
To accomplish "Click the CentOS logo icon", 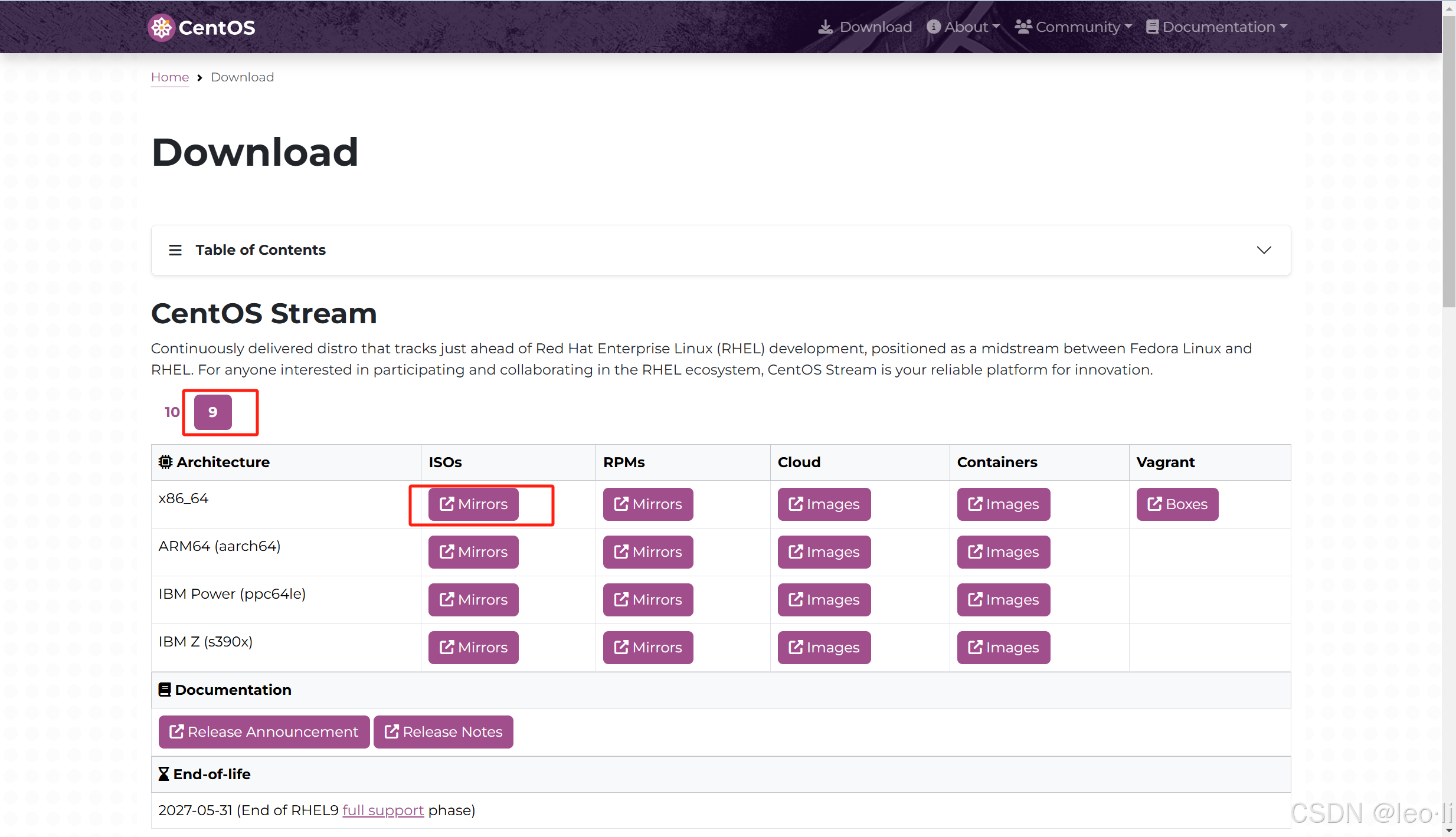I will [x=161, y=28].
